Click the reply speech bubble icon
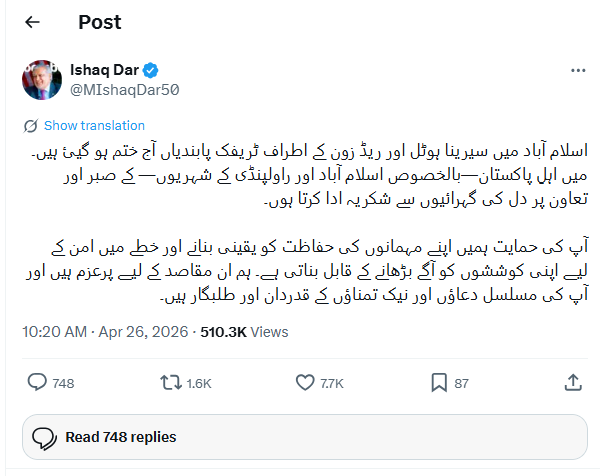Screen dimensions: 600x476 tap(37, 382)
